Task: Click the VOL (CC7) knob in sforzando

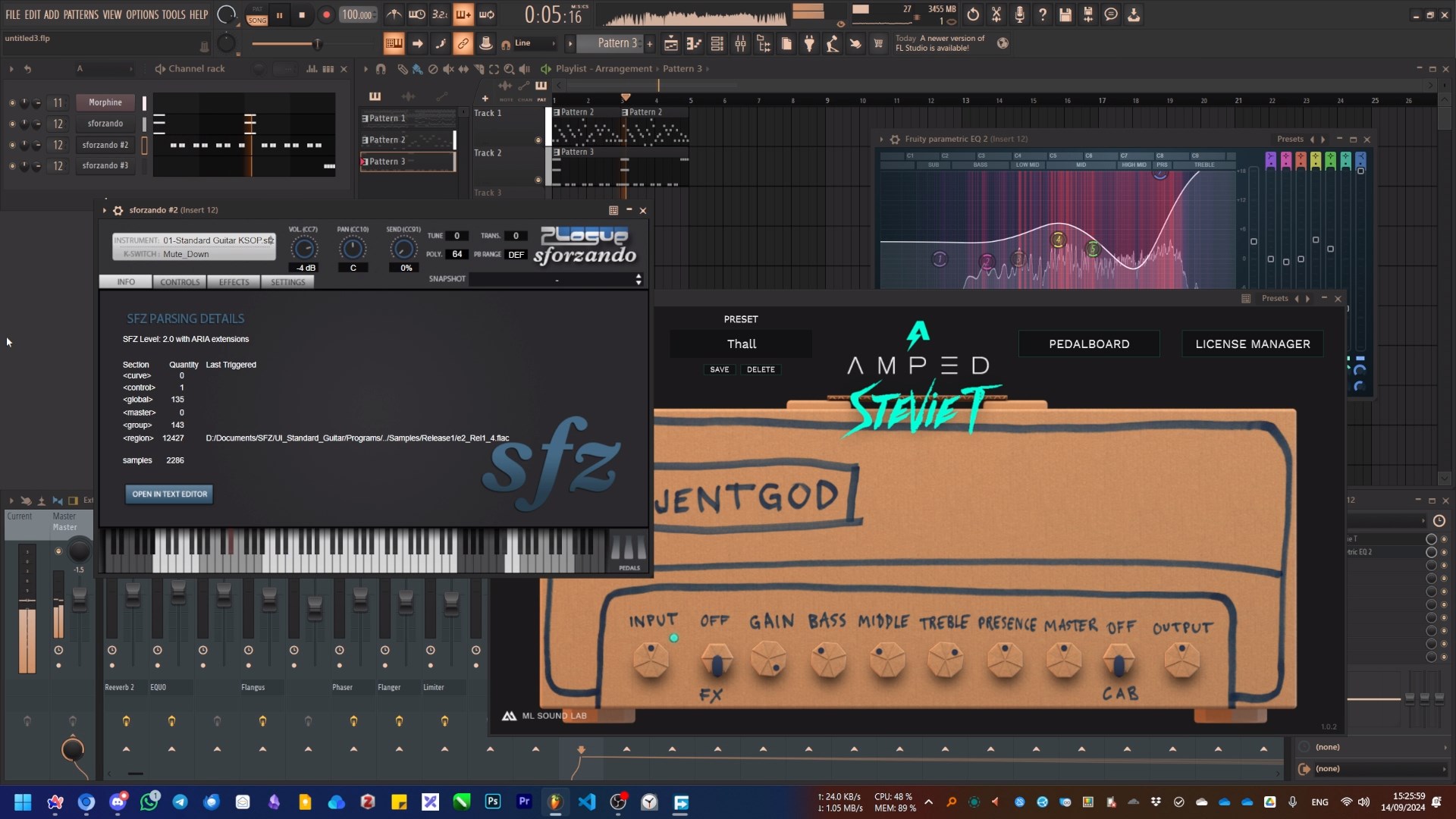Action: [303, 249]
